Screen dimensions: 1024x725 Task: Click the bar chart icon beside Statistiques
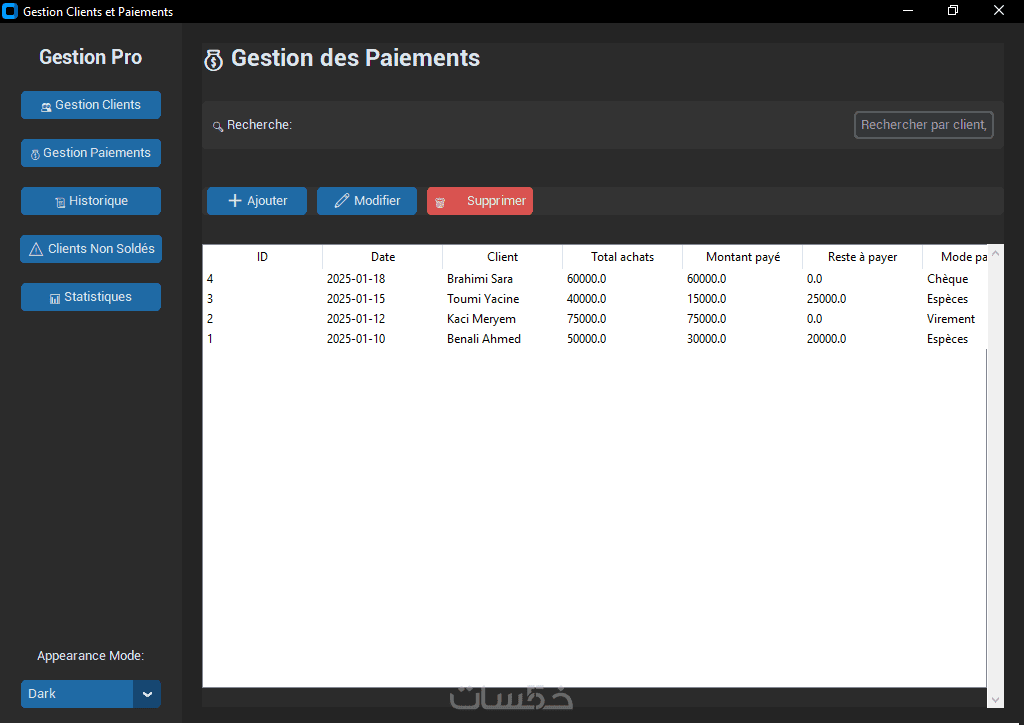click(55, 298)
